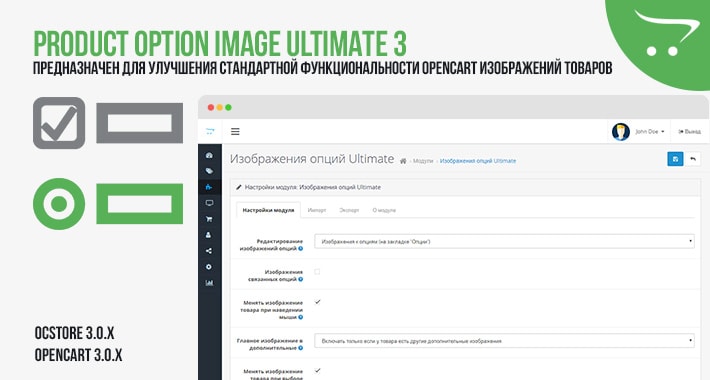The width and height of the screenshot is (710, 380).
Task: Open the Design monitor sidebar icon
Action: point(209,203)
